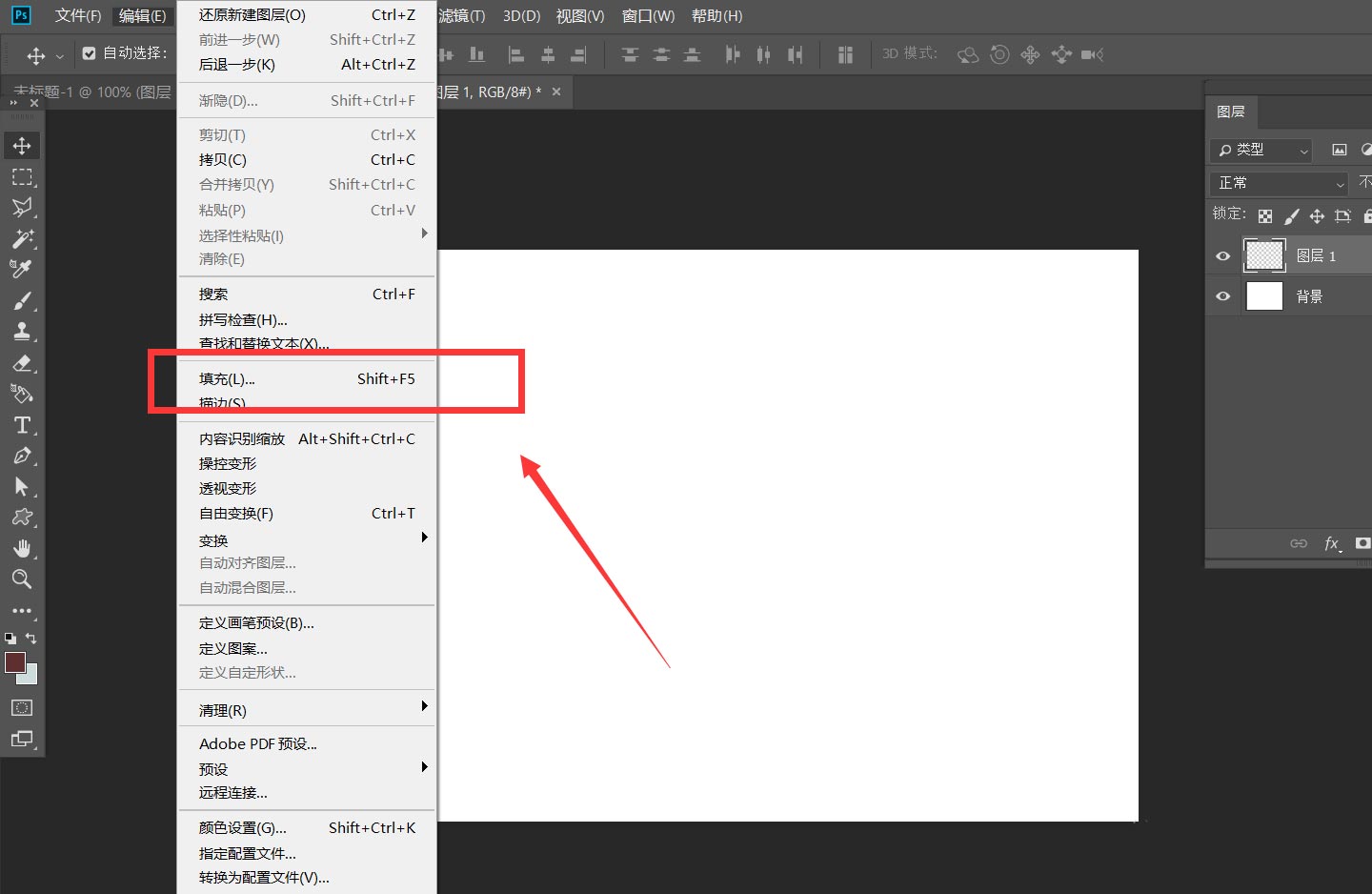Select the Zoom tool

[22, 579]
